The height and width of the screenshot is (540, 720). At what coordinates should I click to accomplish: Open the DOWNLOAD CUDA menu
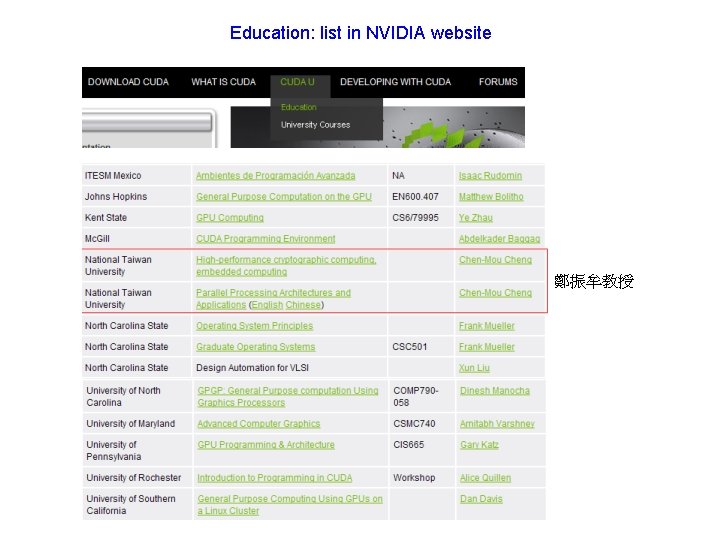(128, 82)
